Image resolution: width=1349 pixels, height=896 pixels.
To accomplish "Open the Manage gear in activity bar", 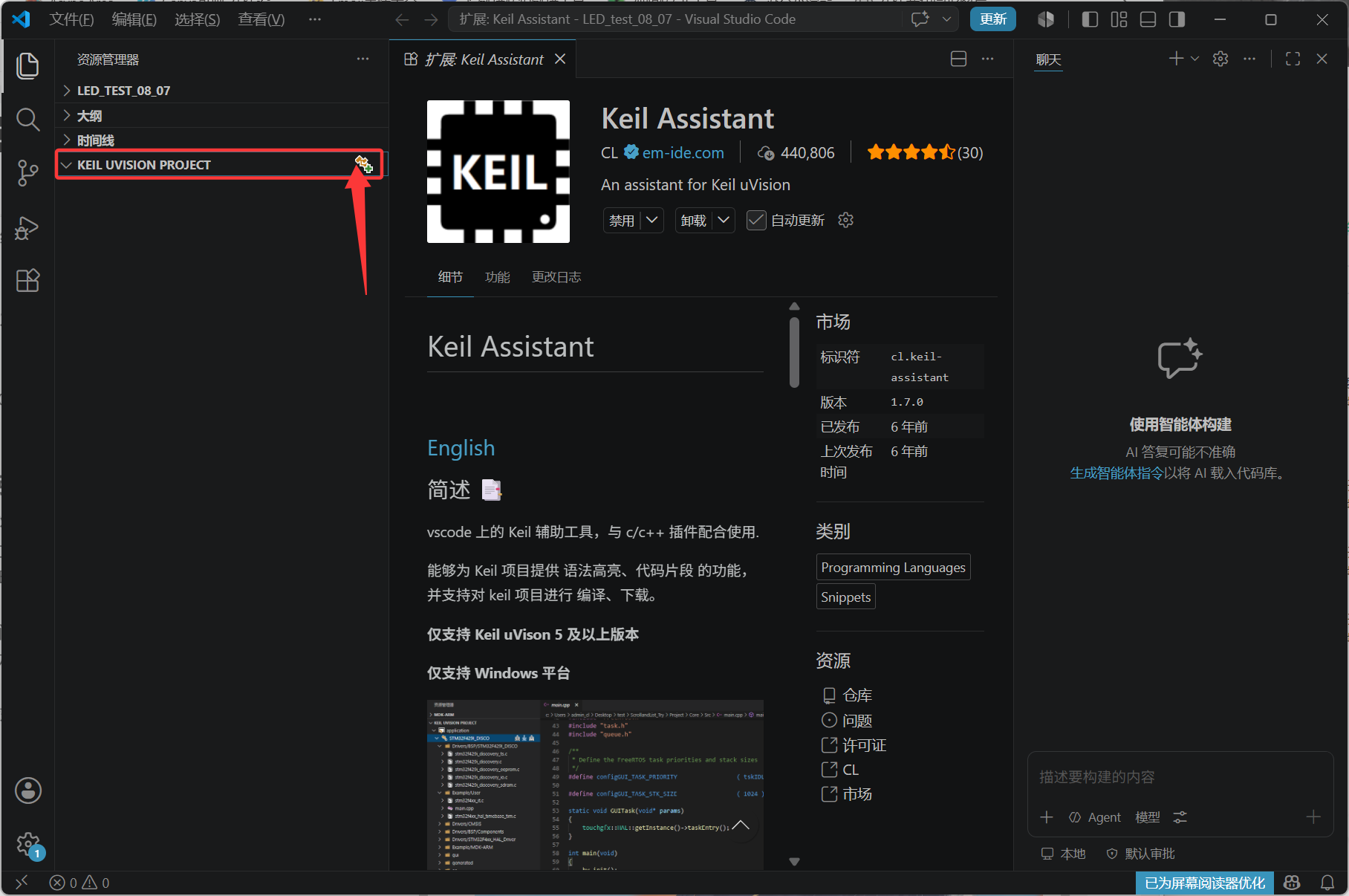I will click(28, 844).
